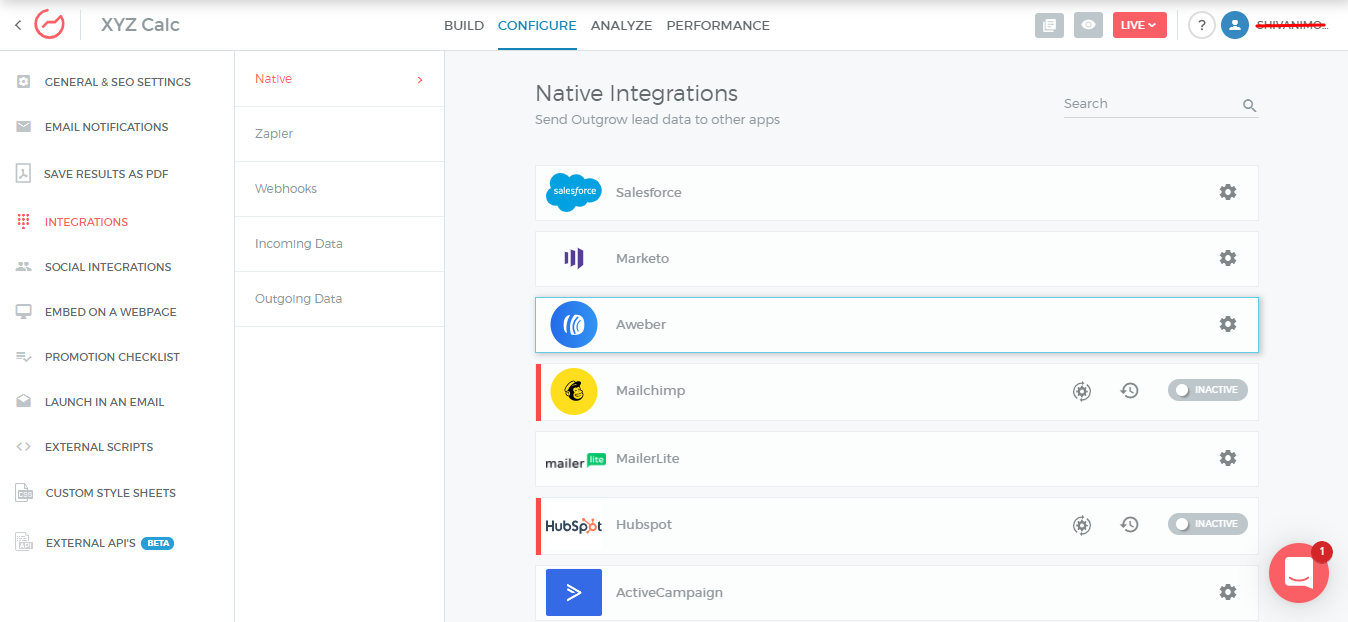Open Salesforce settings gear
The image size is (1348, 622).
[x=1228, y=192]
